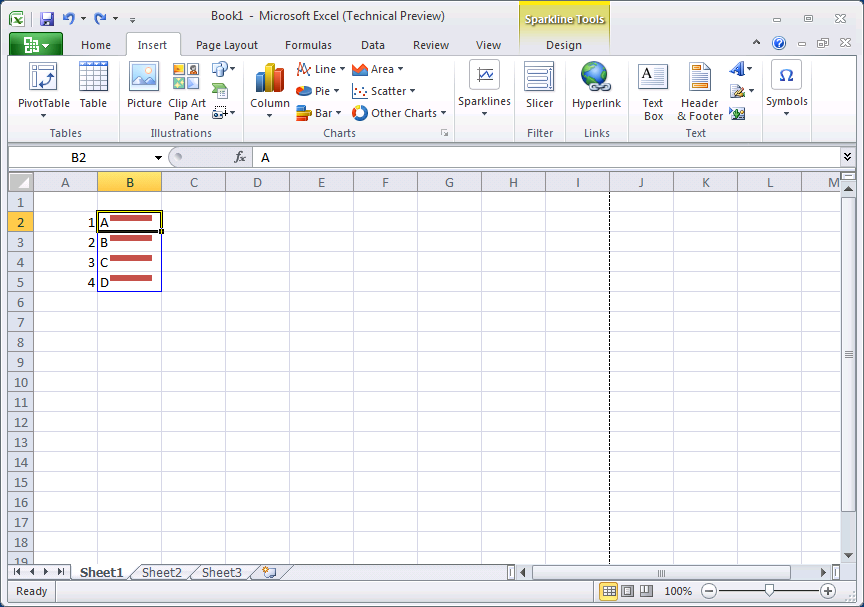Insert a Text Box
Viewport: 864px width, 607px height.
(x=653, y=91)
